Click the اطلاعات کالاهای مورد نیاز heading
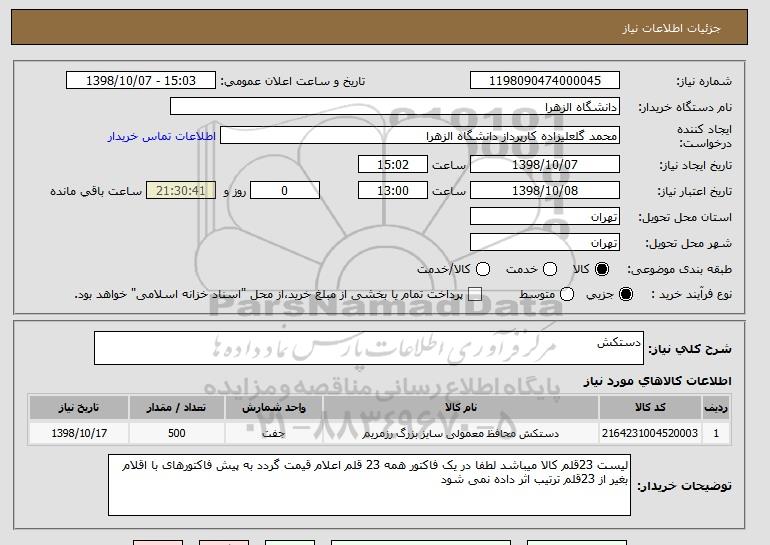 (x=658, y=381)
